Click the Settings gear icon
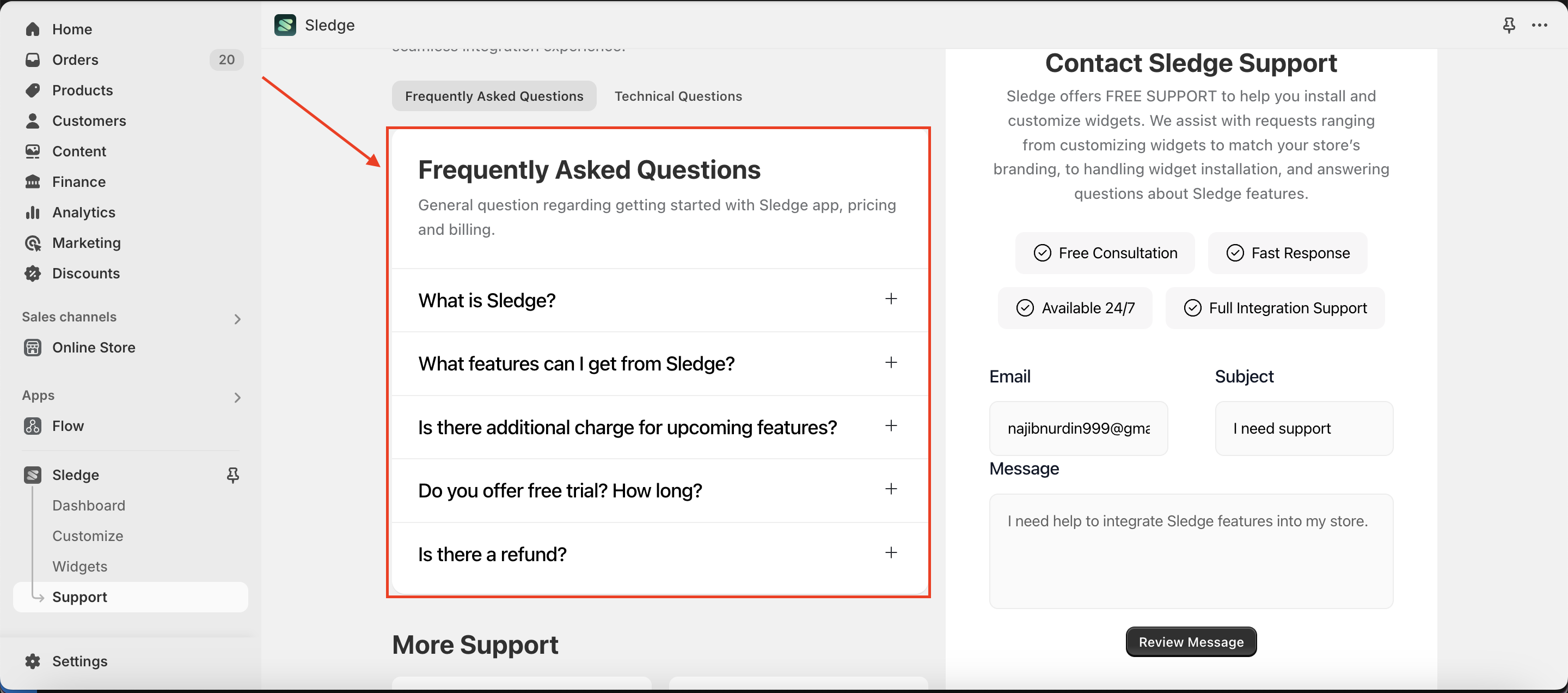This screenshot has height=693, width=1568. (32, 661)
